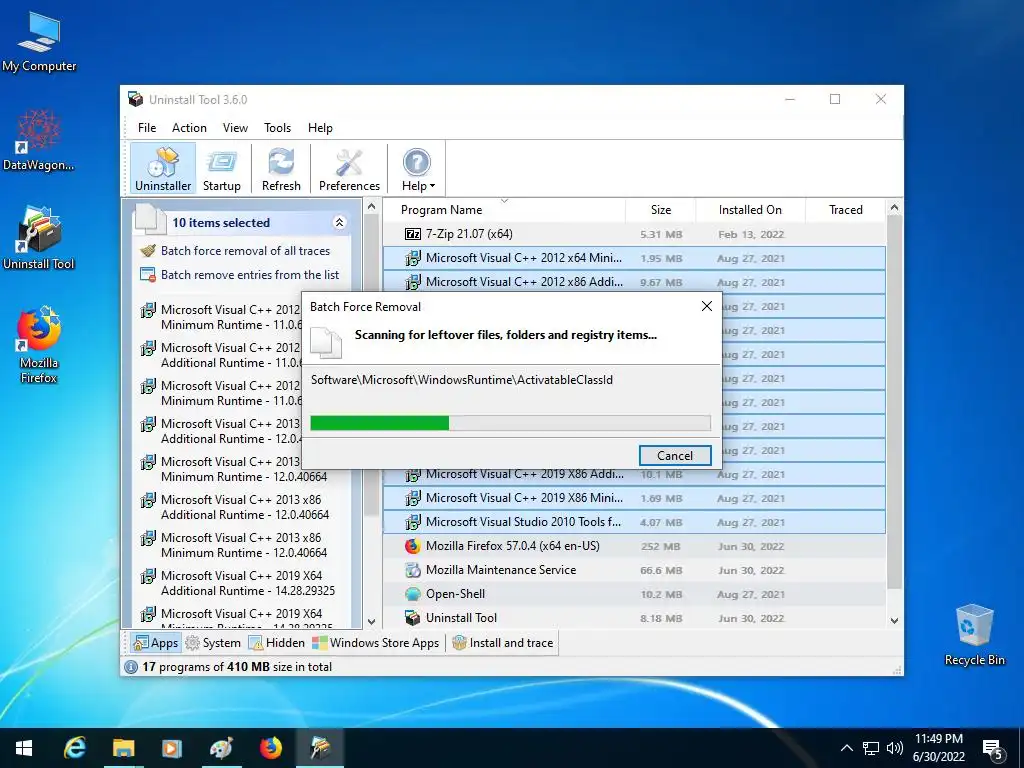Open the Windows Start button
1024x768 pixels.
click(x=24, y=748)
